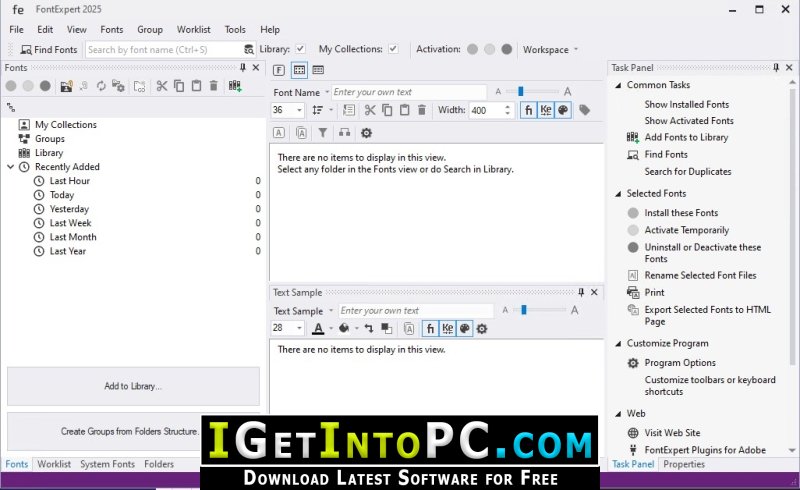
Task: Open the font size 36 dropdown
Action: pyautogui.click(x=299, y=110)
